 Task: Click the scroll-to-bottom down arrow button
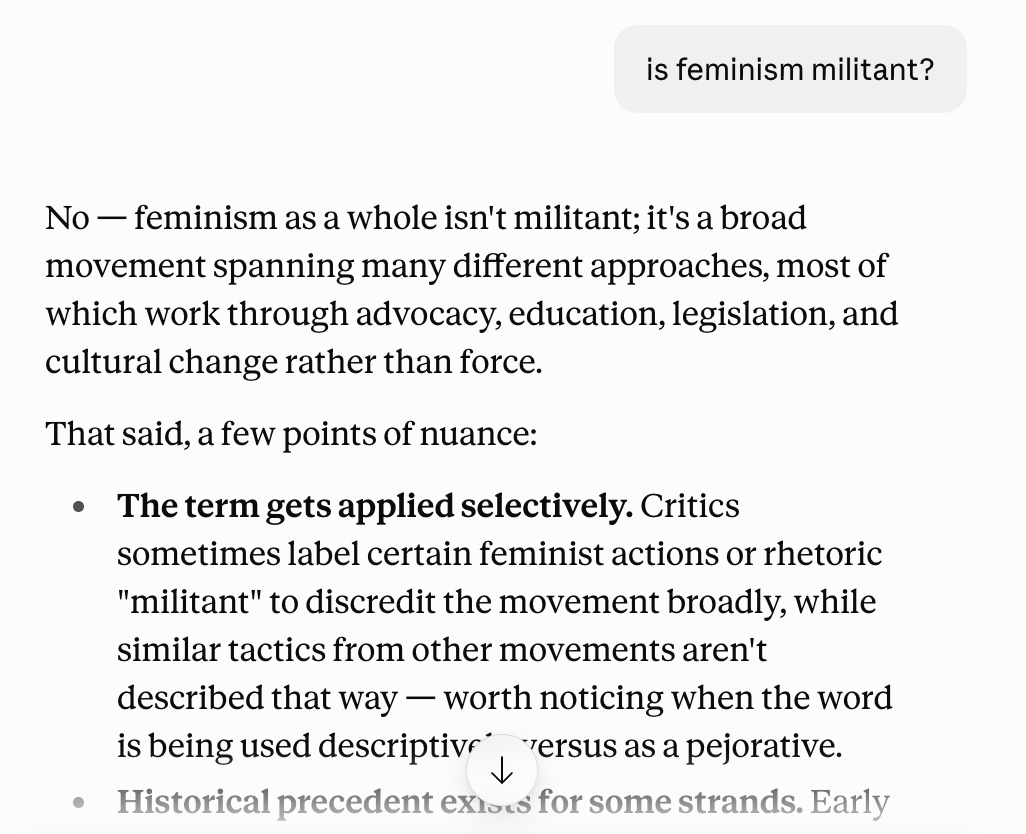[x=502, y=771]
